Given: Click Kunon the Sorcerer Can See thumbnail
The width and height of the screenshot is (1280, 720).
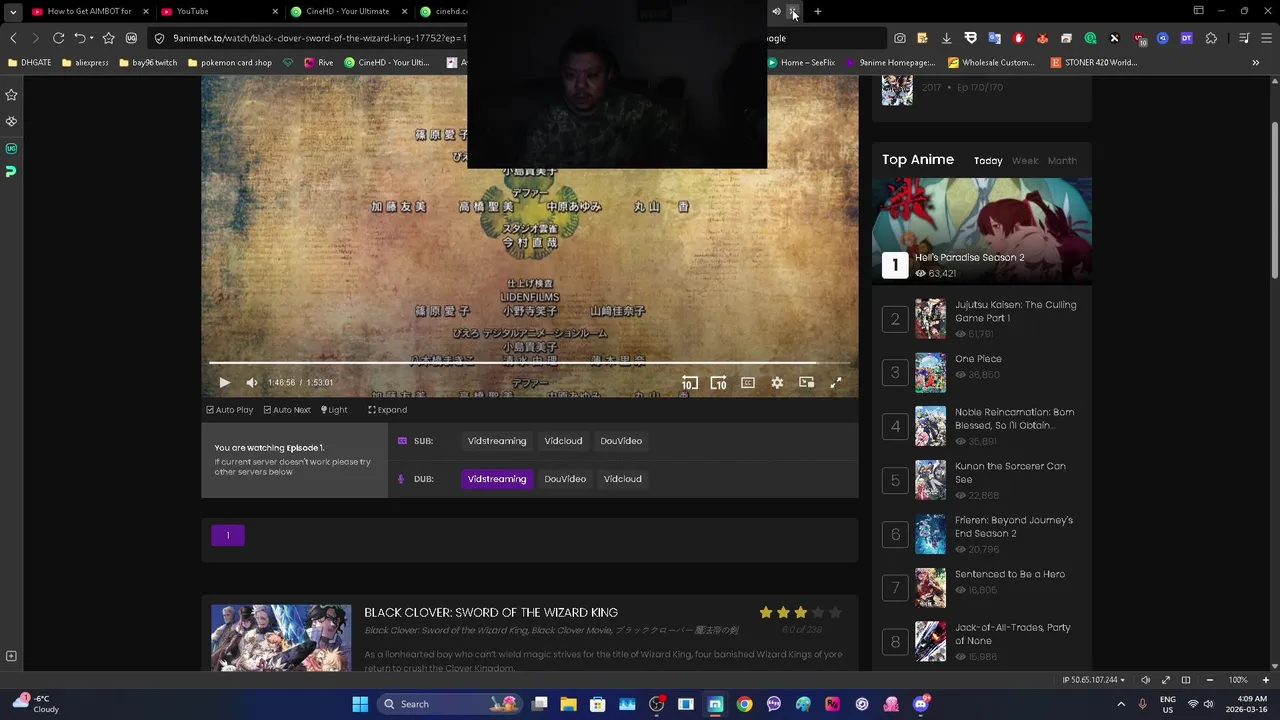Looking at the screenshot, I should (x=930, y=480).
